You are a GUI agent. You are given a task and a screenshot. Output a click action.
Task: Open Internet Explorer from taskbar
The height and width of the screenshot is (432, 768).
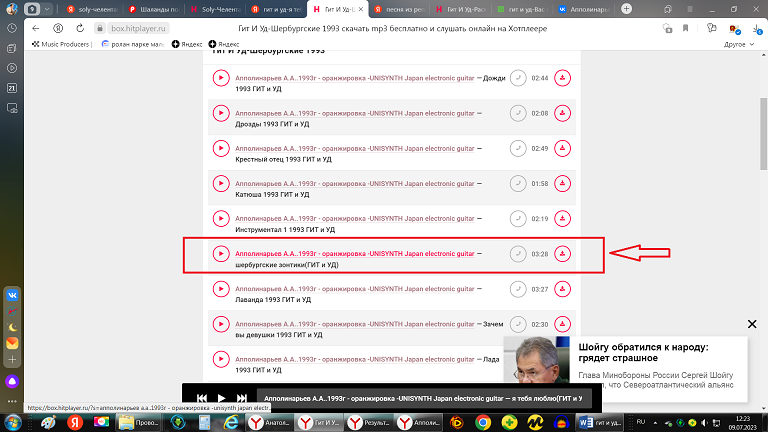pos(231,422)
